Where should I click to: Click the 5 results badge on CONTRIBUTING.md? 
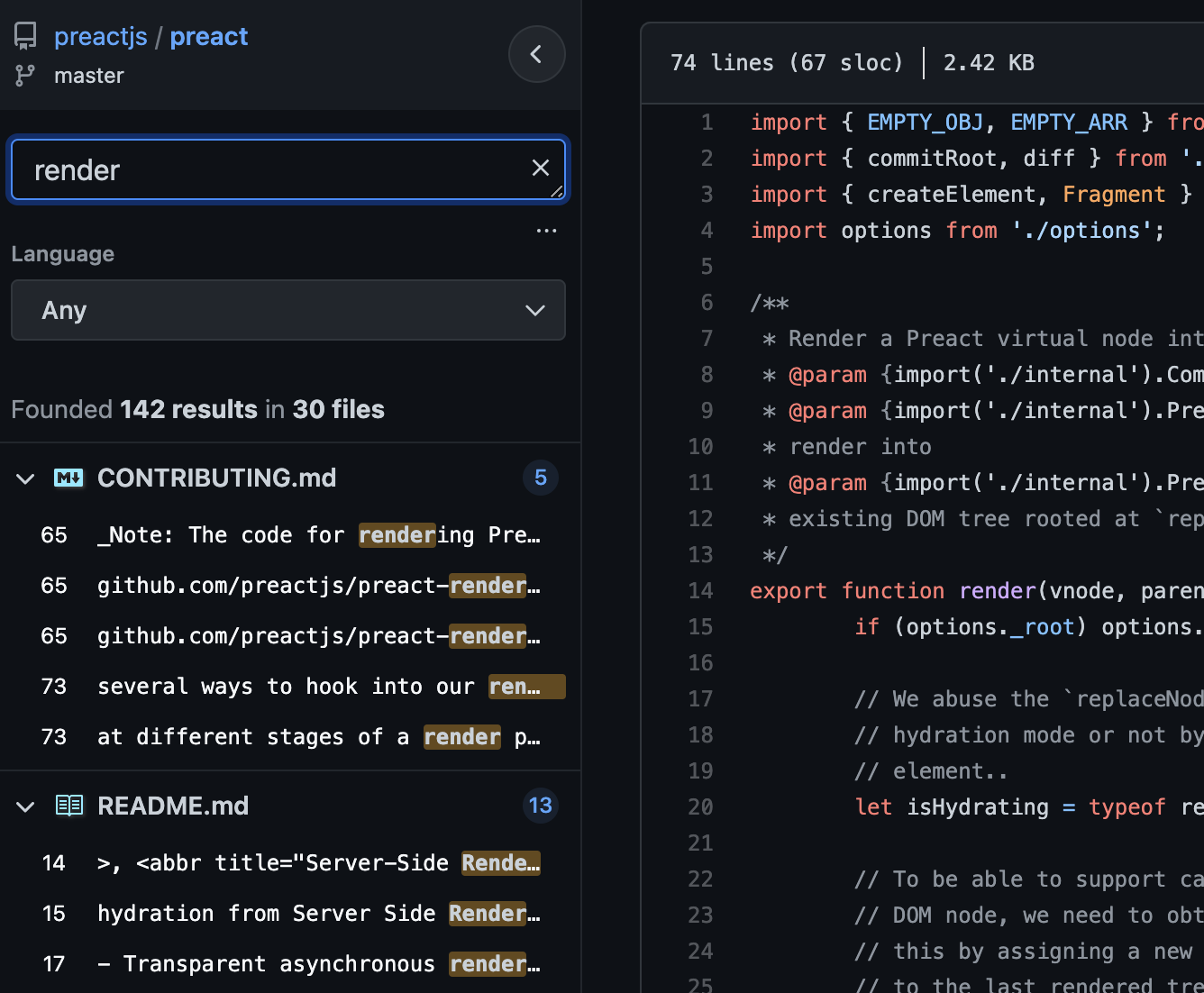(541, 478)
